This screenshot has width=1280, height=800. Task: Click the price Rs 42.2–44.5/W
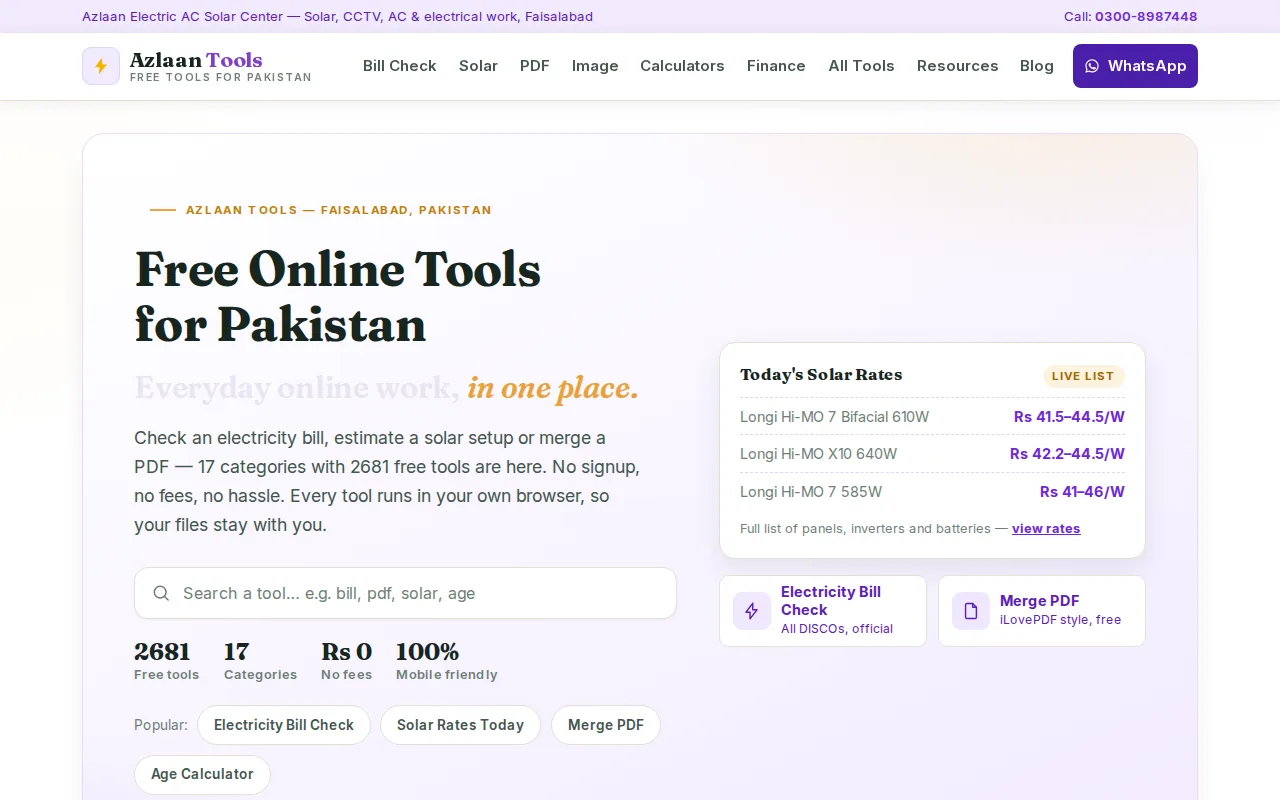coord(1067,454)
